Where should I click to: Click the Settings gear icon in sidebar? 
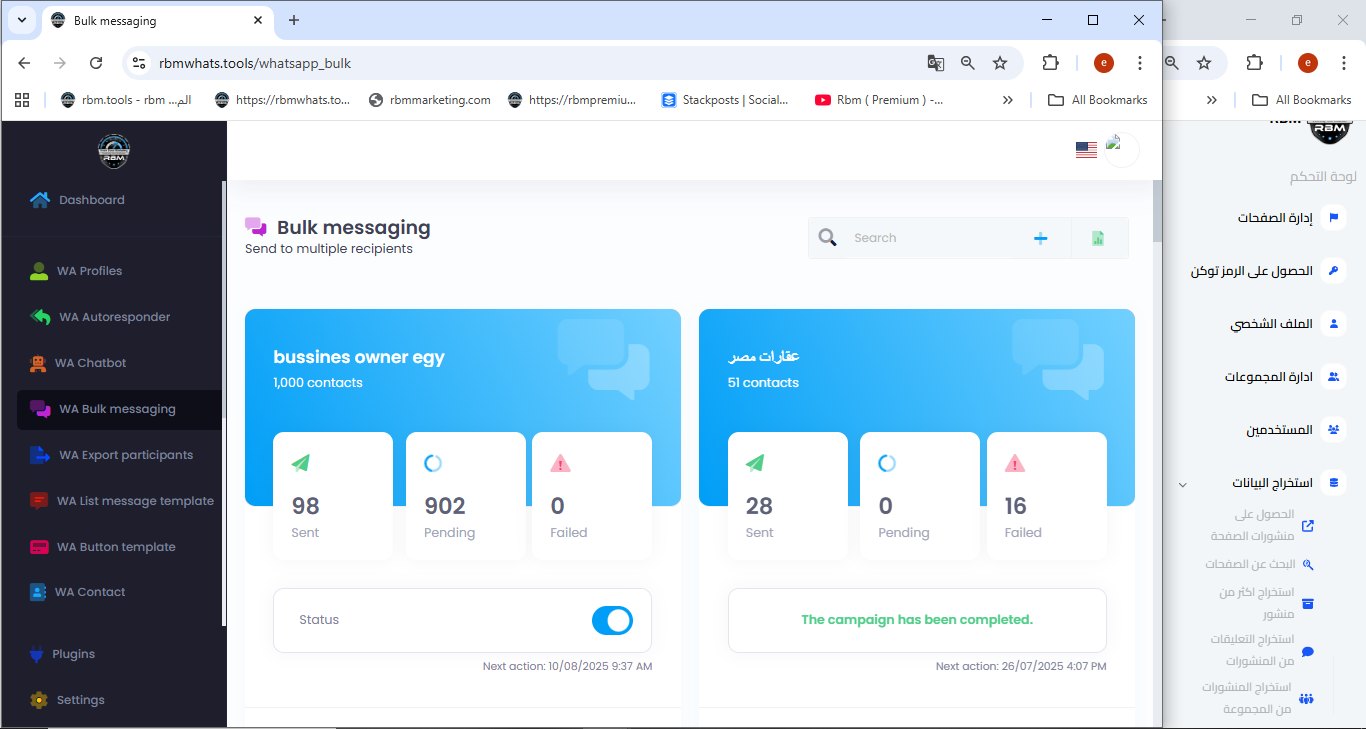[x=39, y=700]
